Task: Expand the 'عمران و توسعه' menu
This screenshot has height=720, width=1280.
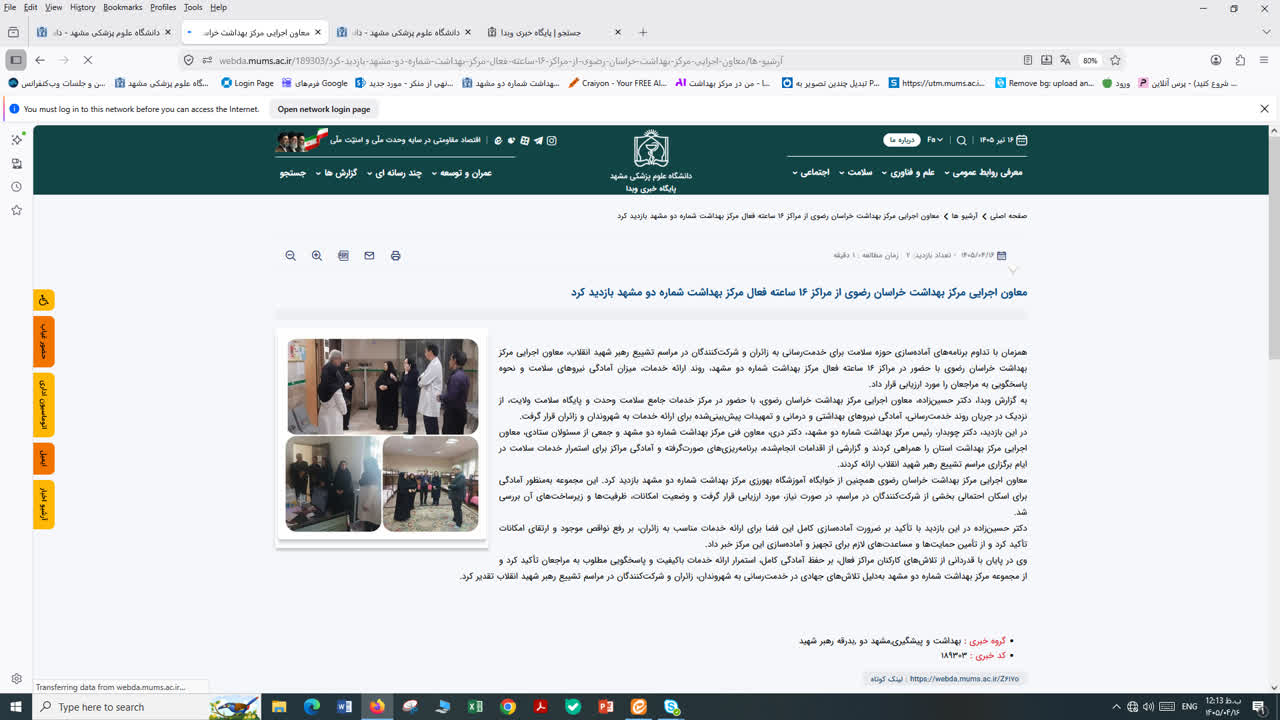Action: coord(462,173)
